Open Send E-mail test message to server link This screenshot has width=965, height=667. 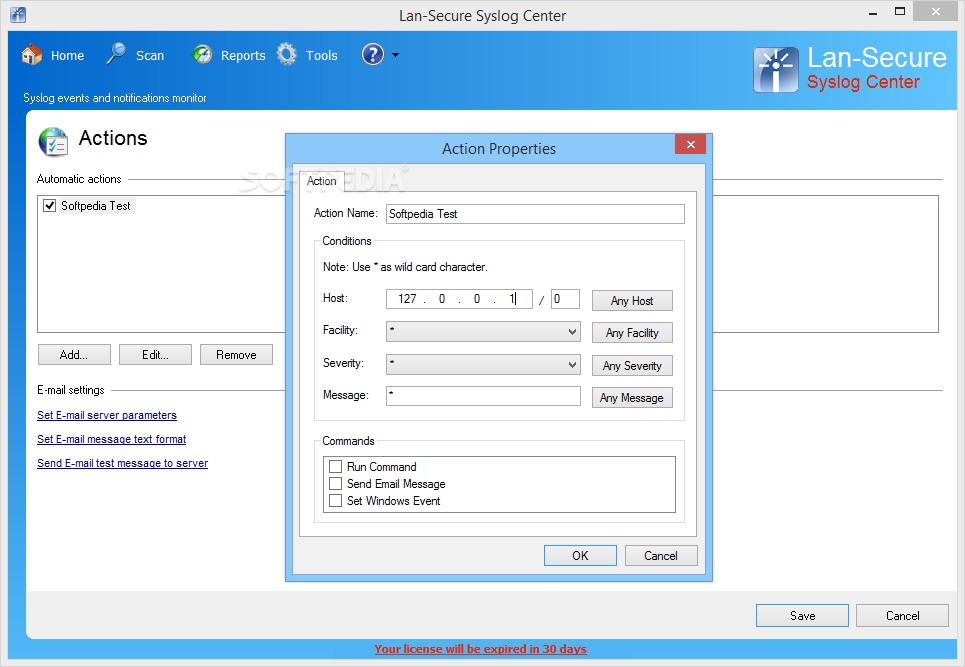pos(122,463)
